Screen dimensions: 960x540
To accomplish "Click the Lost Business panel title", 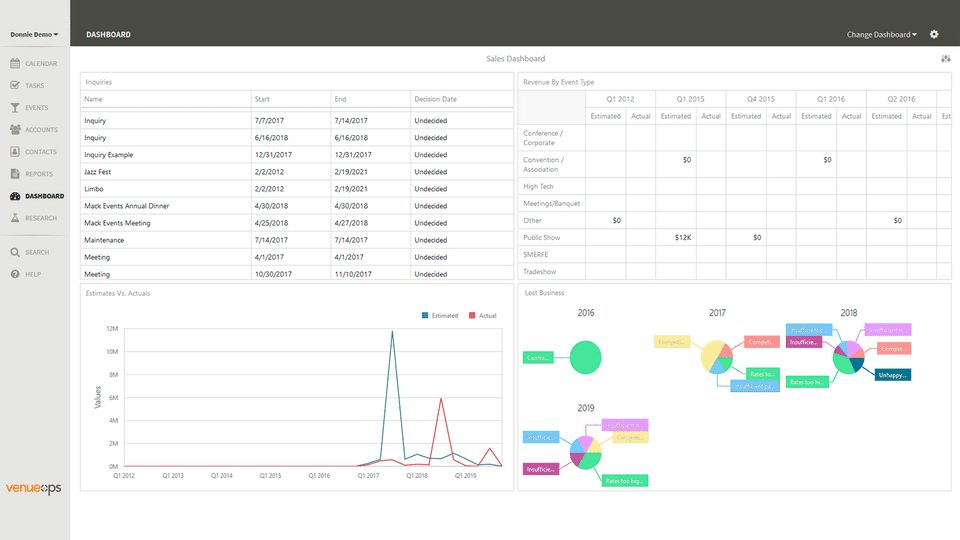I will (x=544, y=293).
